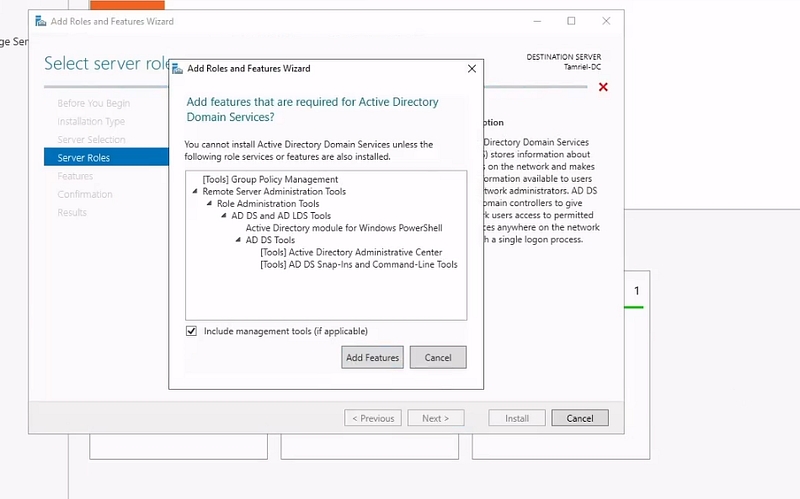Go to Before You Begin step

pyautogui.click(x=93, y=103)
